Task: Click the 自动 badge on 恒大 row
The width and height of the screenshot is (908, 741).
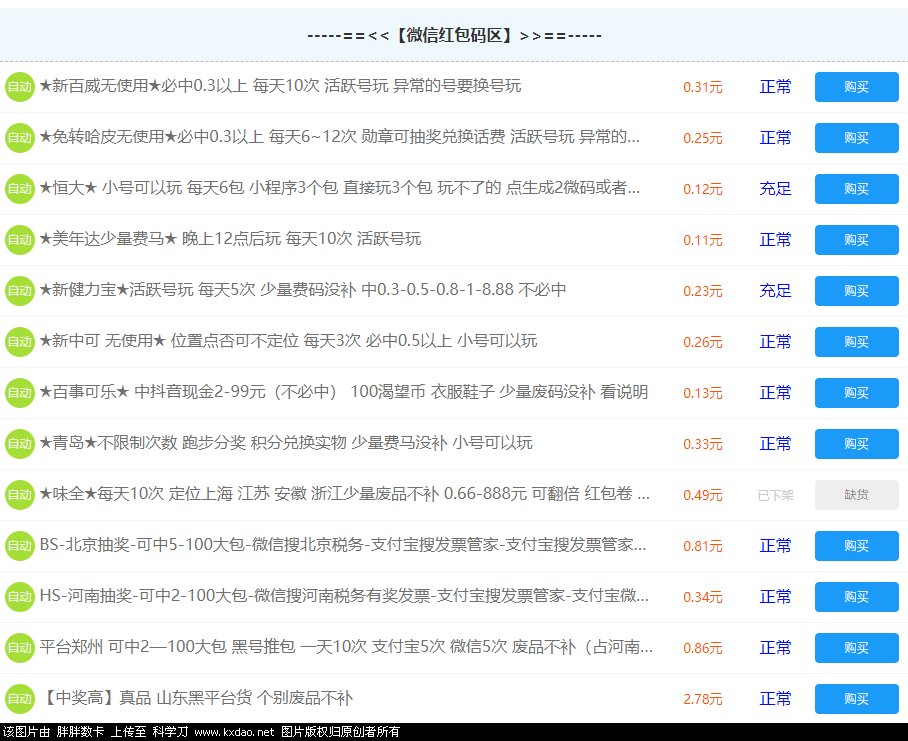Action: tap(20, 189)
